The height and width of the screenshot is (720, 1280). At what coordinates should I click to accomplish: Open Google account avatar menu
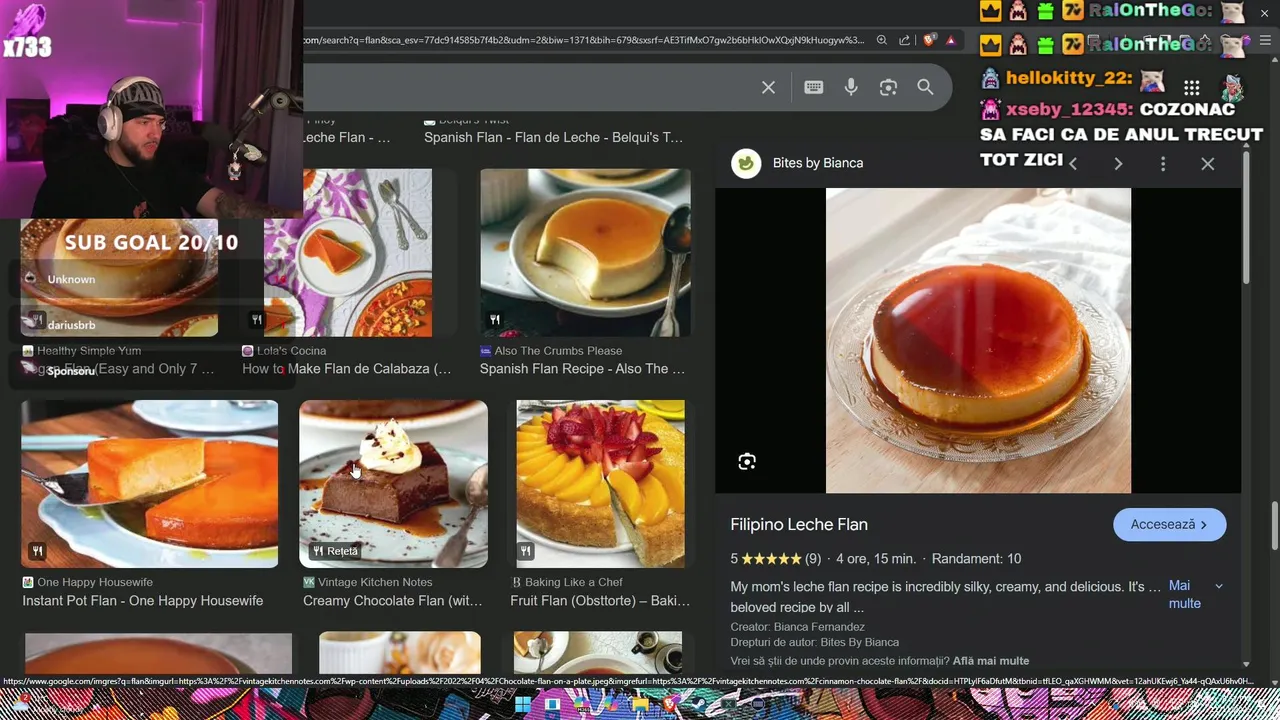point(1233,88)
